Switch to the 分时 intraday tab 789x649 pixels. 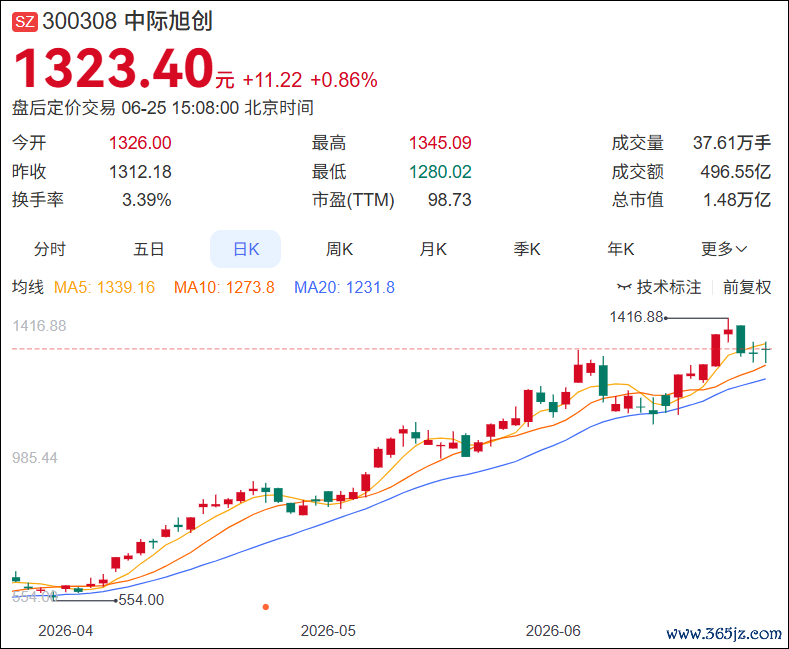(x=49, y=249)
